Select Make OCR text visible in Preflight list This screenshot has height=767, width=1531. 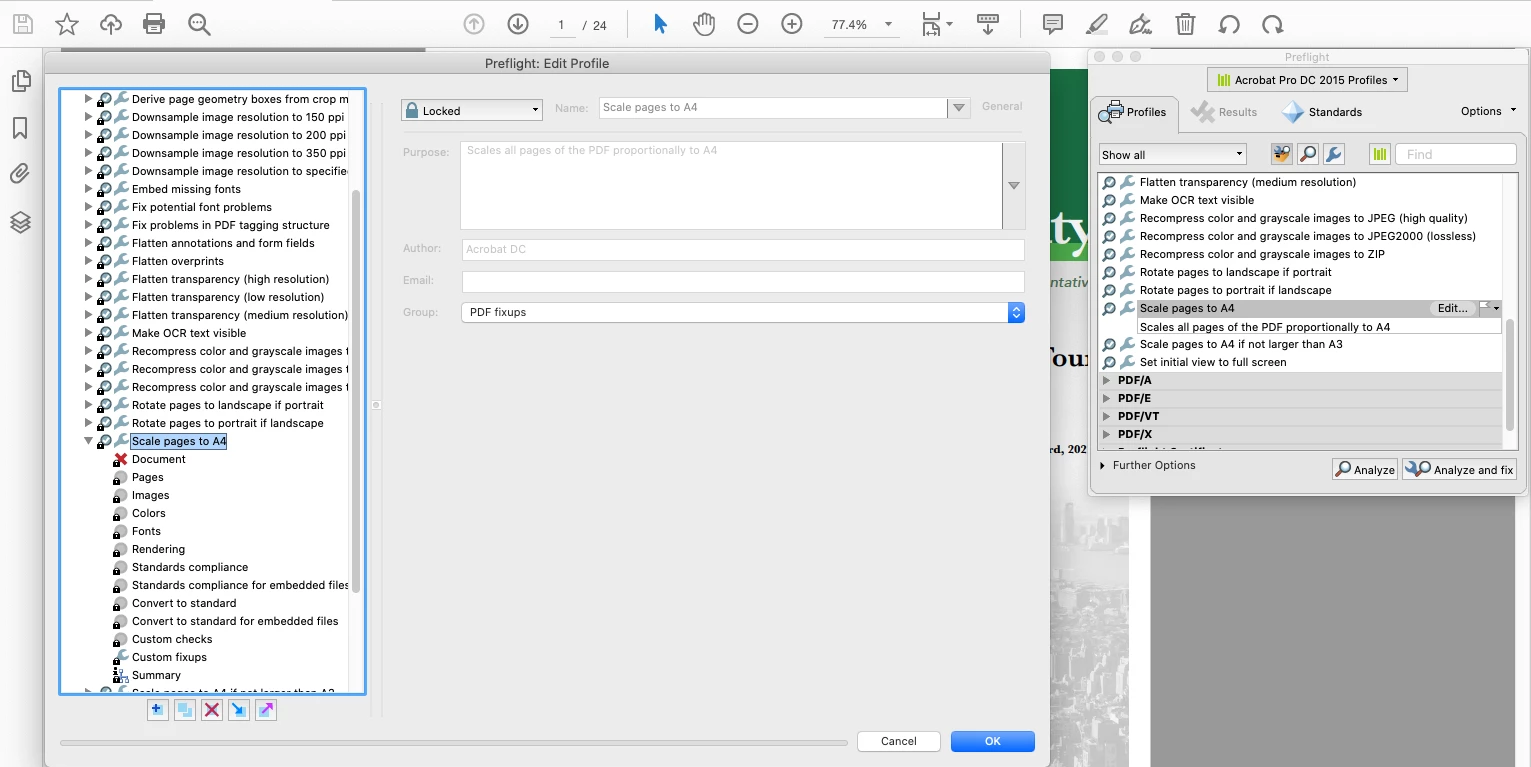[x=1196, y=200]
